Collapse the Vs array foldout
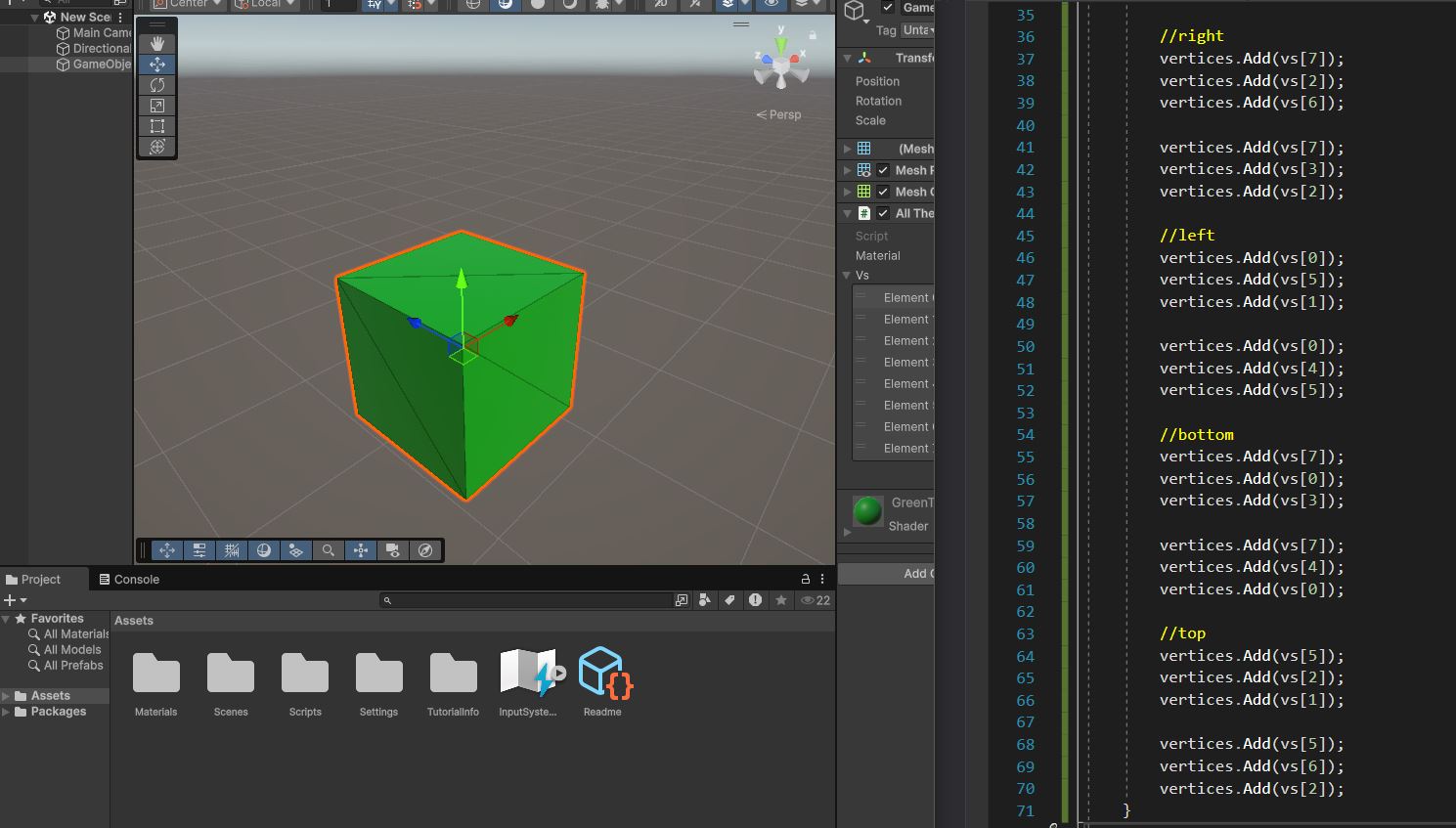The image size is (1456, 828). 847,276
